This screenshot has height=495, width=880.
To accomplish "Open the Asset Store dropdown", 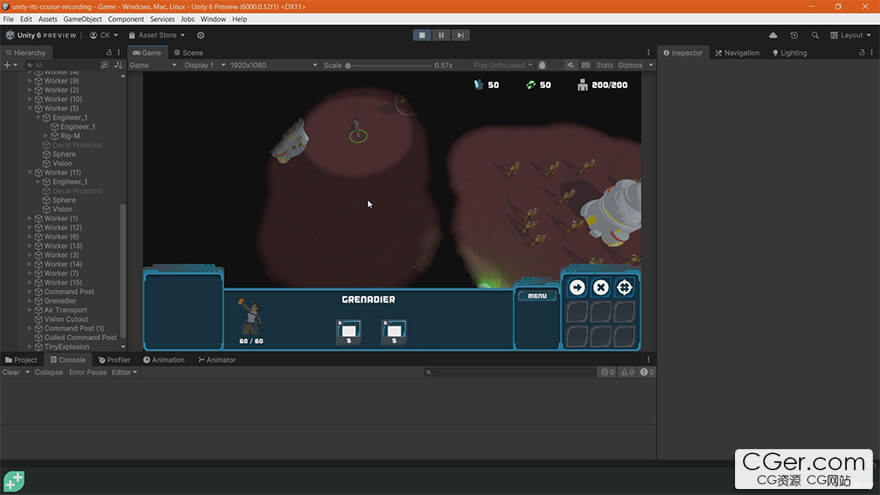I will 157,35.
